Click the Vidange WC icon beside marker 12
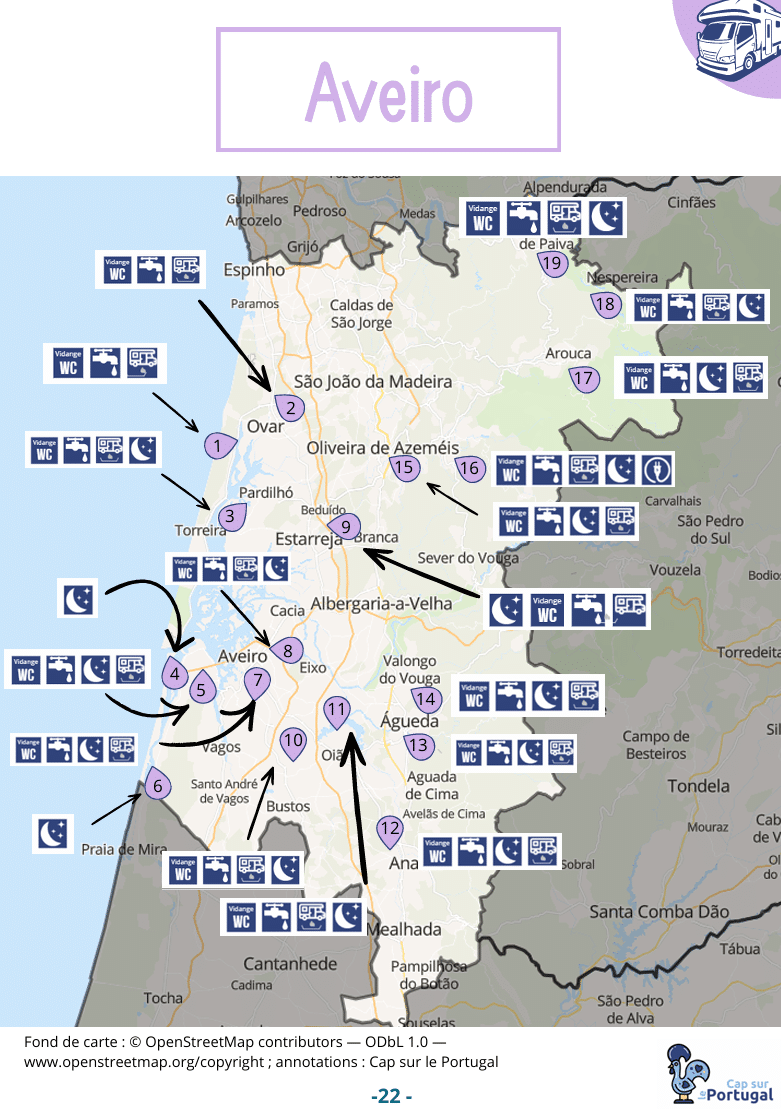 click(x=438, y=852)
